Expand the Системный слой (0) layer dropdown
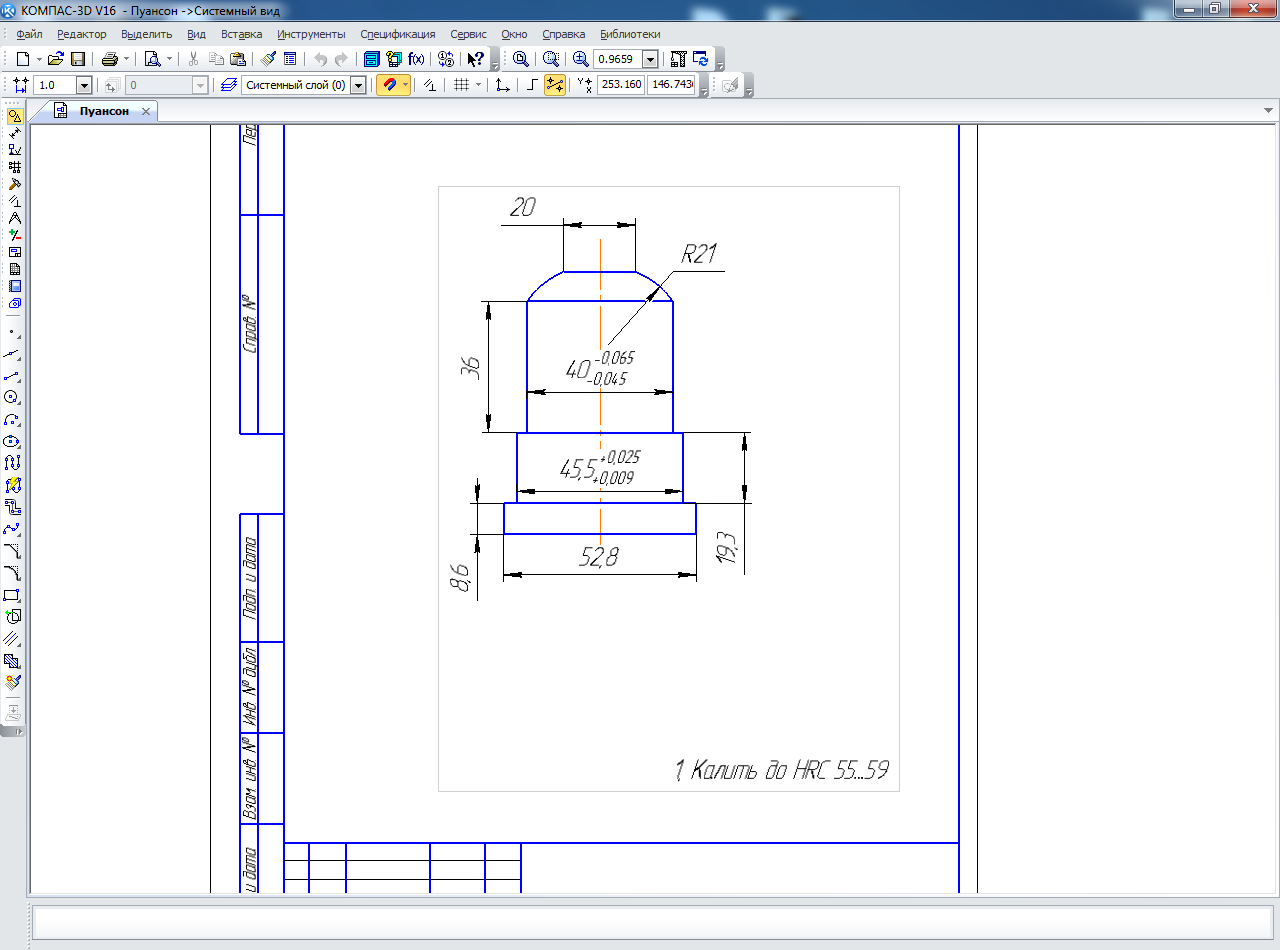 point(358,85)
